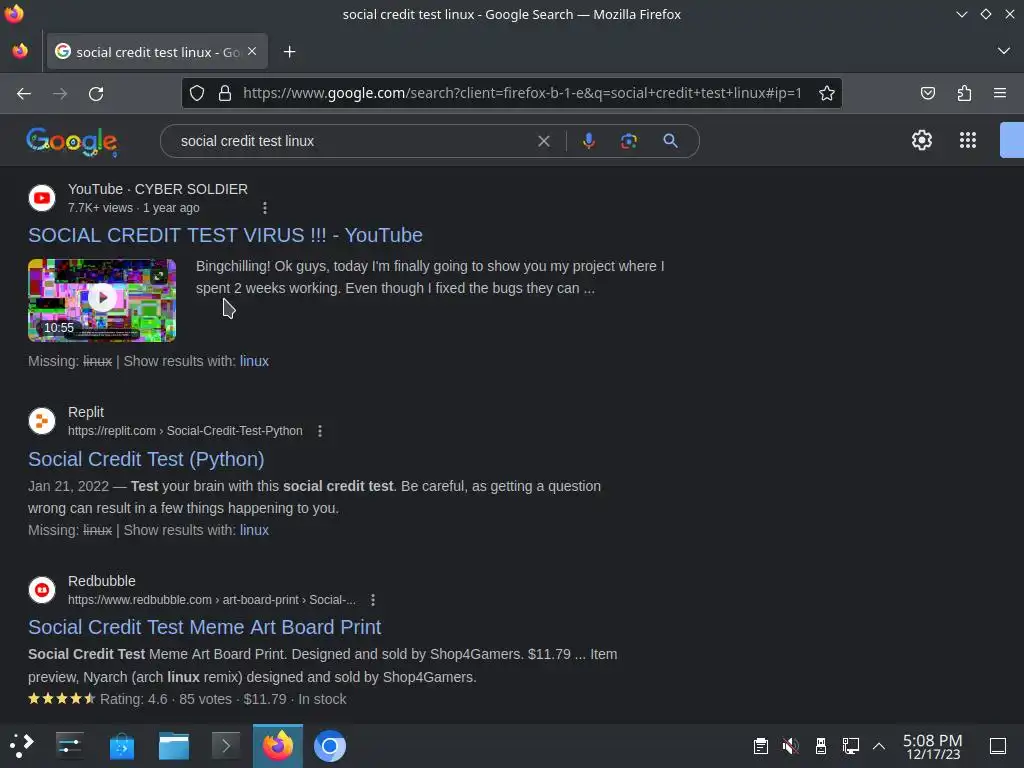Launch Discover store from the taskbar
The height and width of the screenshot is (768, 1024).
121,746
